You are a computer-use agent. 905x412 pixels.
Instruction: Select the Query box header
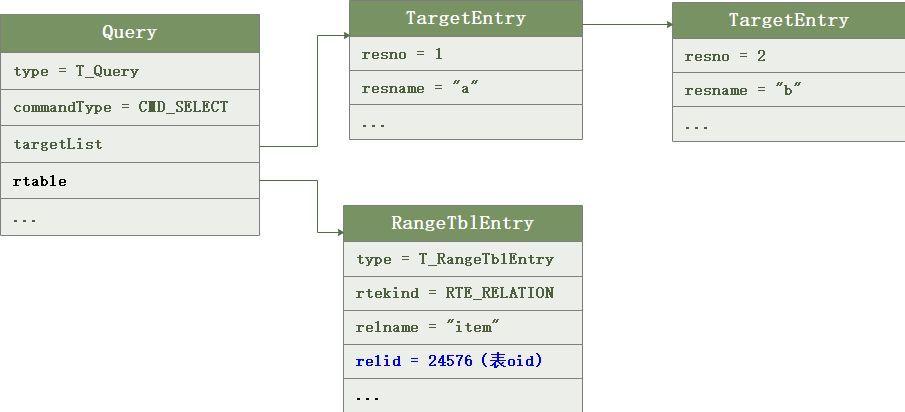click(x=129, y=33)
